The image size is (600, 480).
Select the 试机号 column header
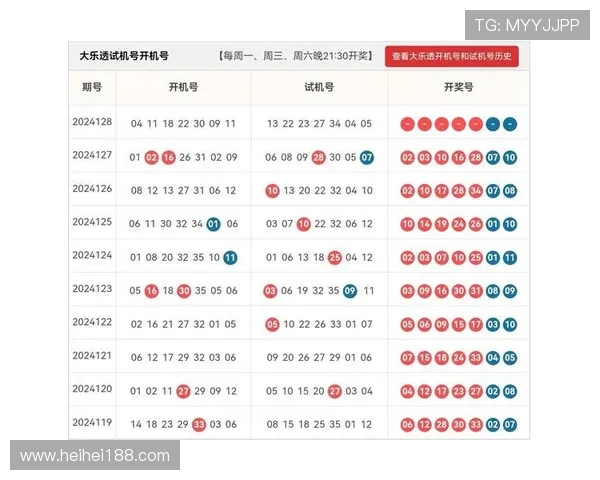(x=319, y=87)
